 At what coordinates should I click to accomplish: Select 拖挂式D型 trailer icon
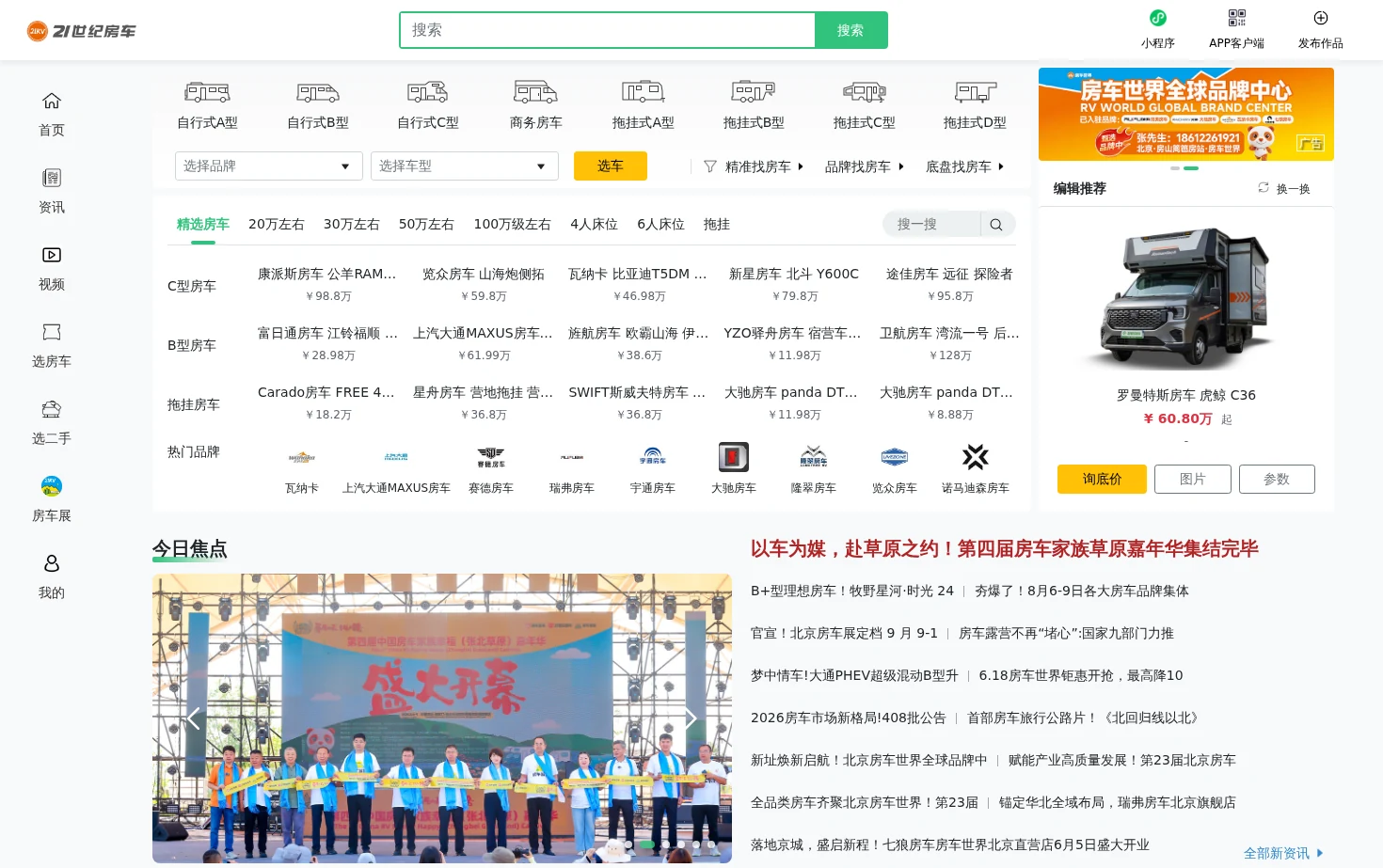pos(975,92)
